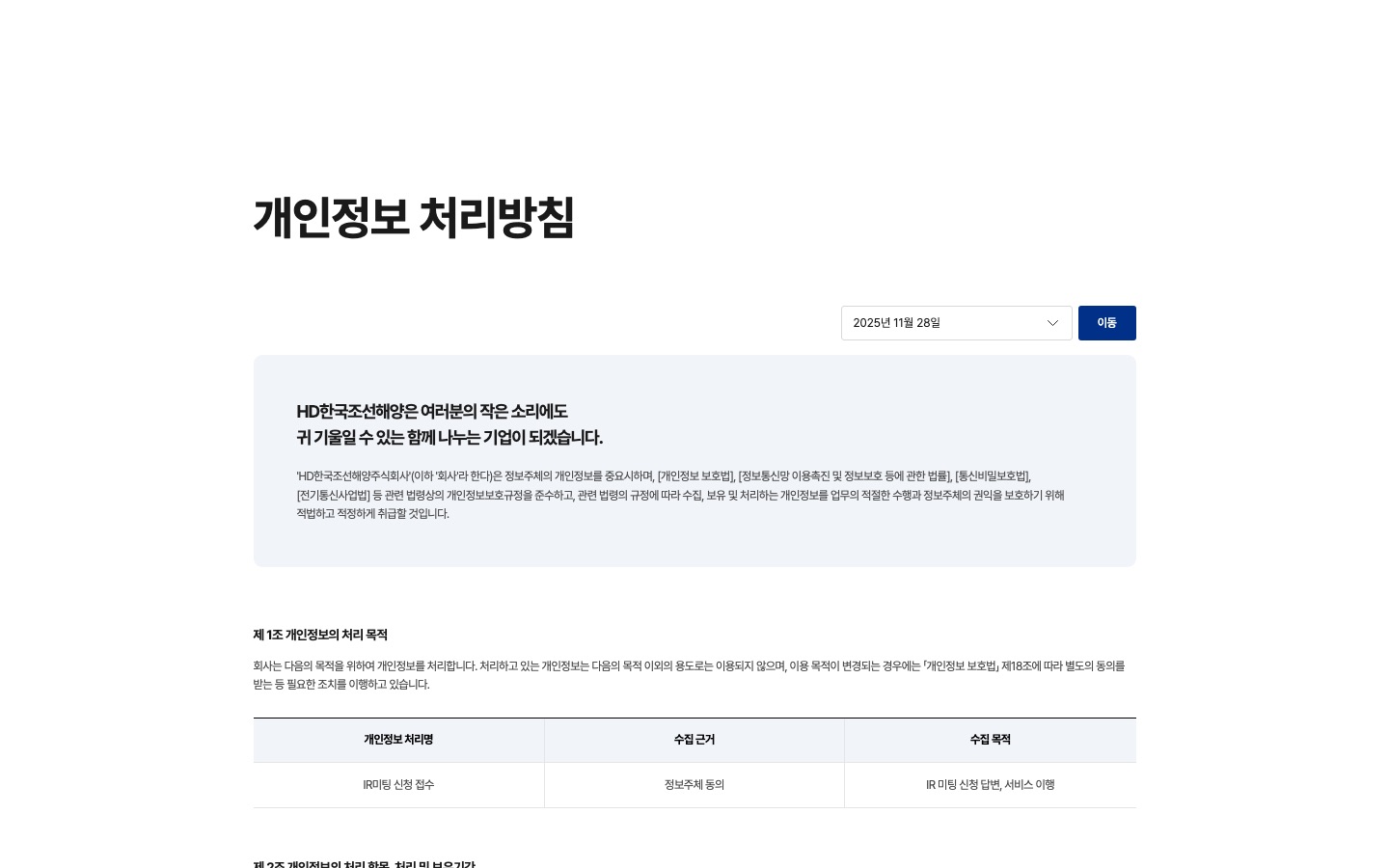Select the 개인정보 처리명 column header
Image resolution: width=1389 pixels, height=868 pixels.
click(398, 740)
